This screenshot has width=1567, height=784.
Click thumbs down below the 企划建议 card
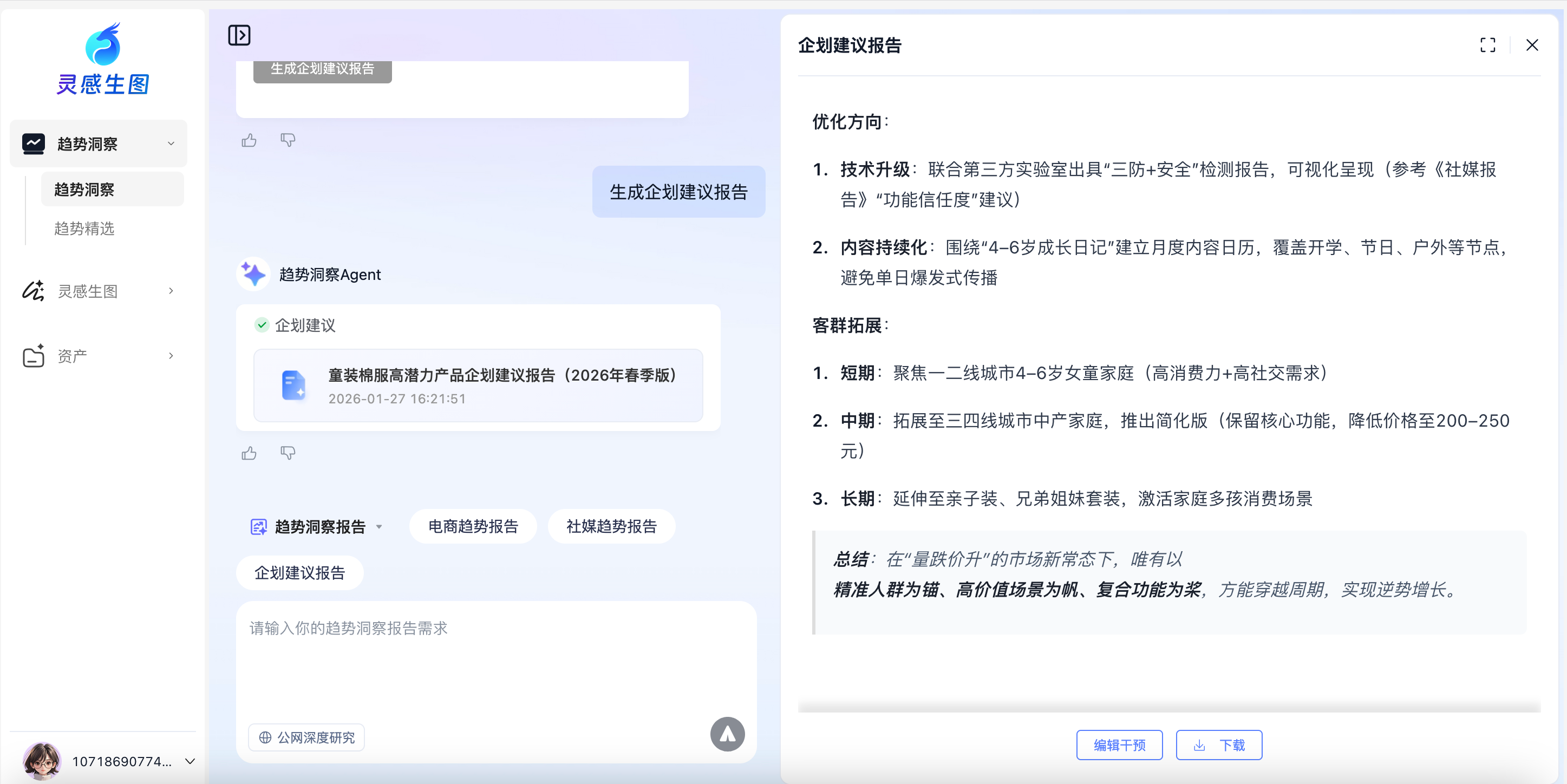coord(288,453)
